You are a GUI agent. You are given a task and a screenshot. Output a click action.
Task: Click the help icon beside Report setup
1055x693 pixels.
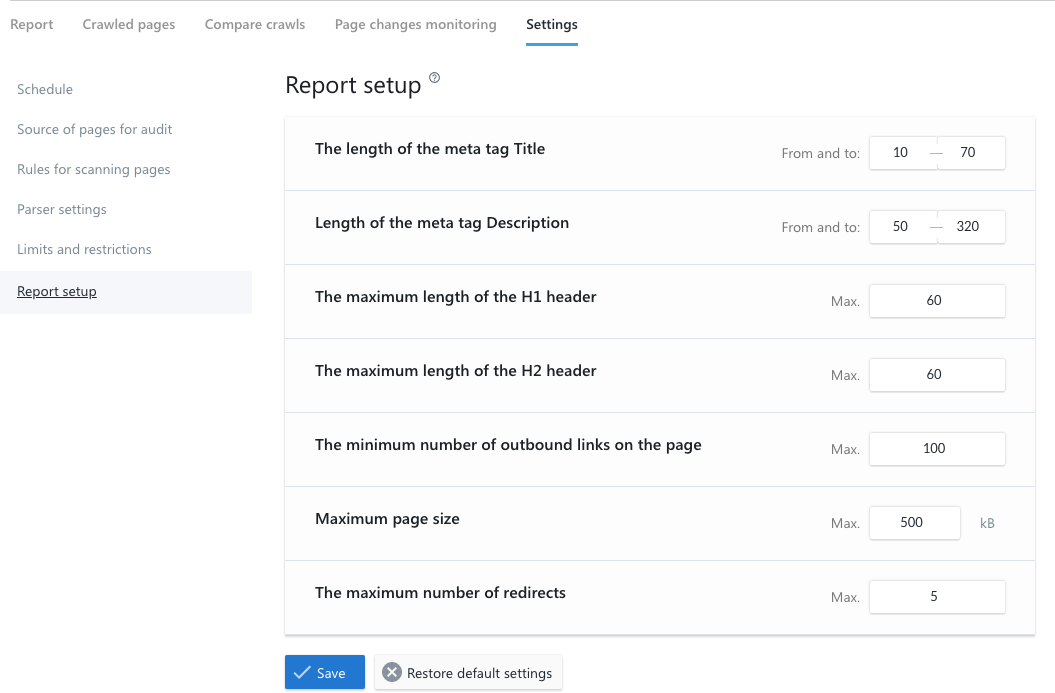click(434, 78)
